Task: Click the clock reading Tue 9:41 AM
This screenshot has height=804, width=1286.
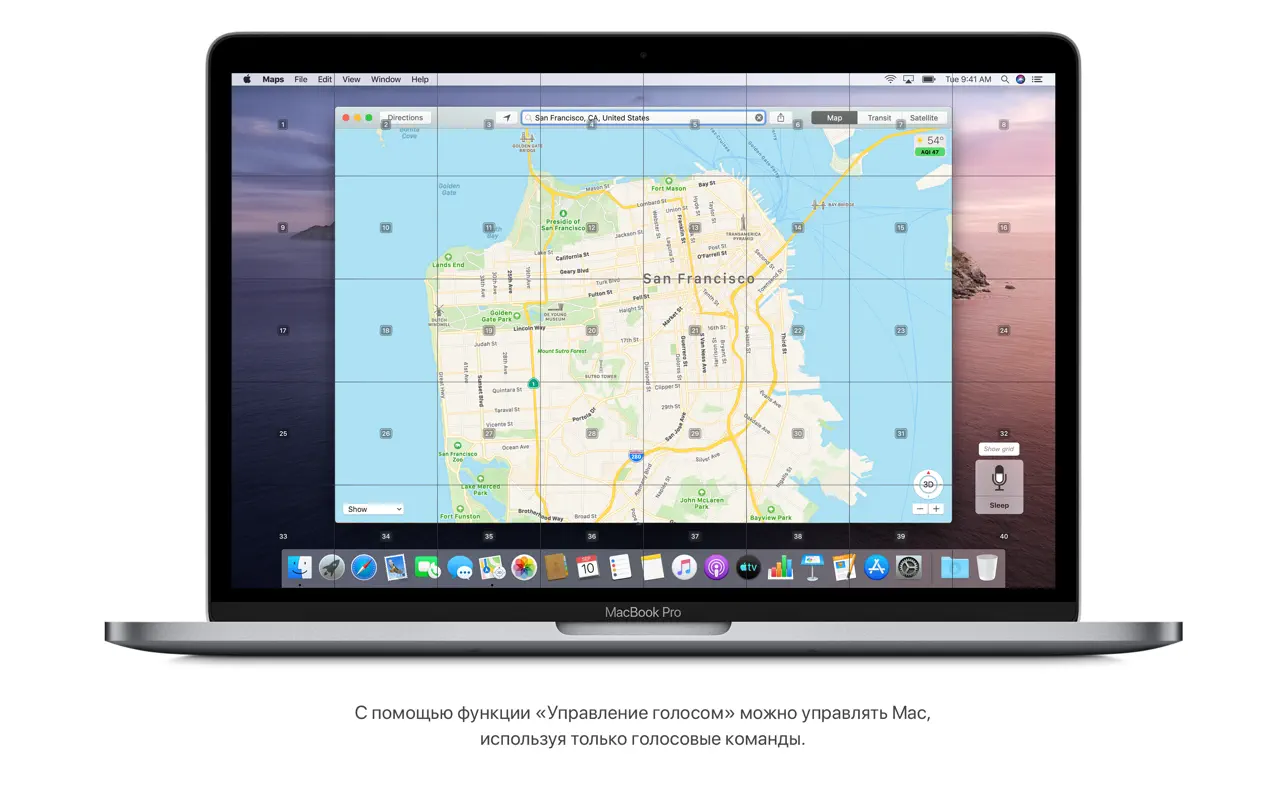Action: pos(969,79)
